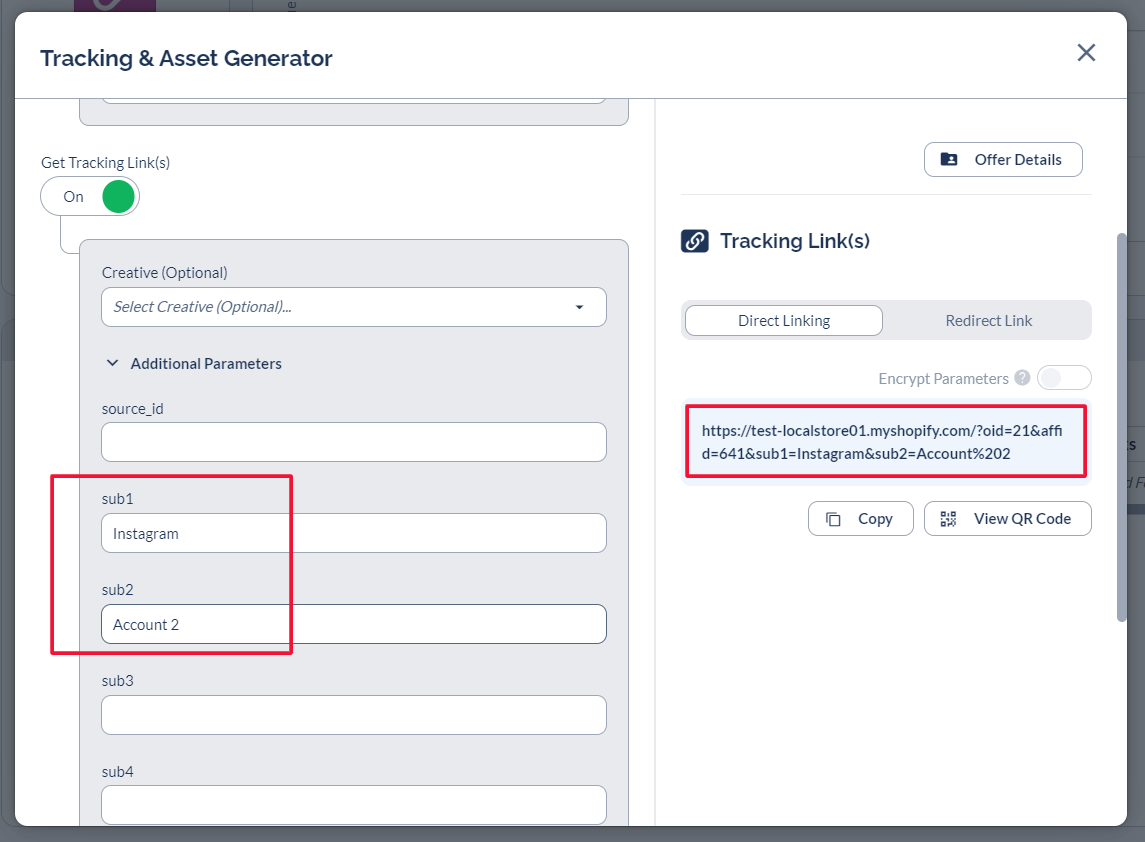Open the Select Creative dropdown
Image resolution: width=1145 pixels, height=842 pixels.
pos(340,307)
